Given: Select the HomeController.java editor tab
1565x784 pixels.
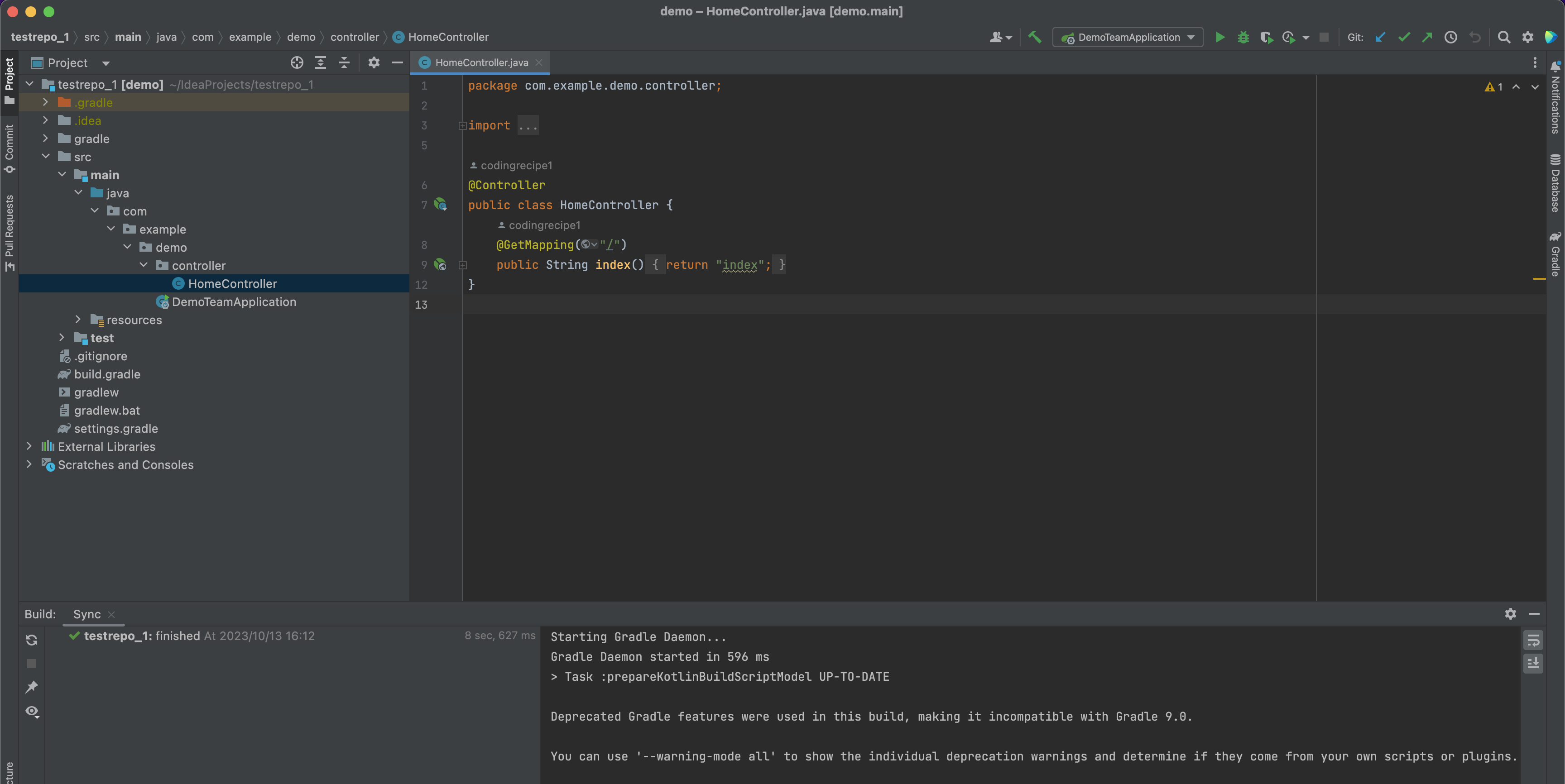Looking at the screenshot, I should click(481, 62).
